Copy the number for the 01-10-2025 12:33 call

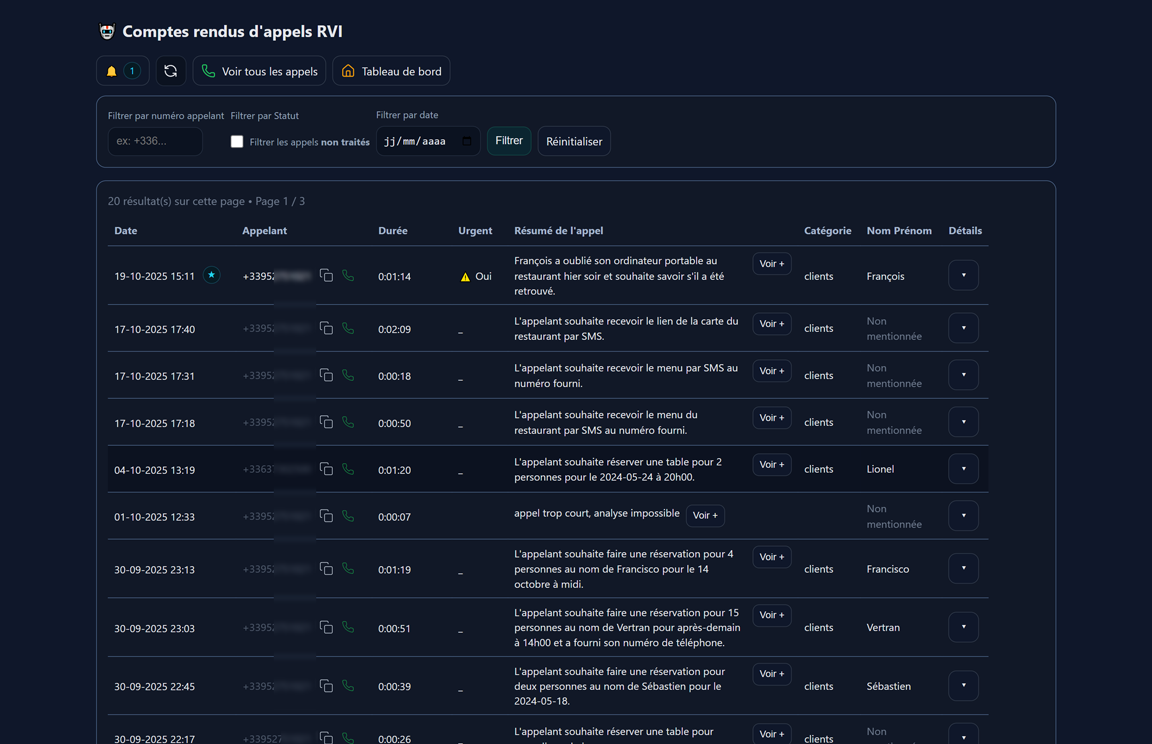[x=326, y=516]
